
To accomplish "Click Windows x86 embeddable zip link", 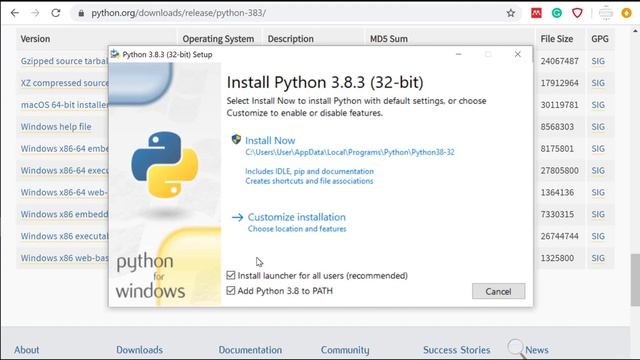I will 64,214.
